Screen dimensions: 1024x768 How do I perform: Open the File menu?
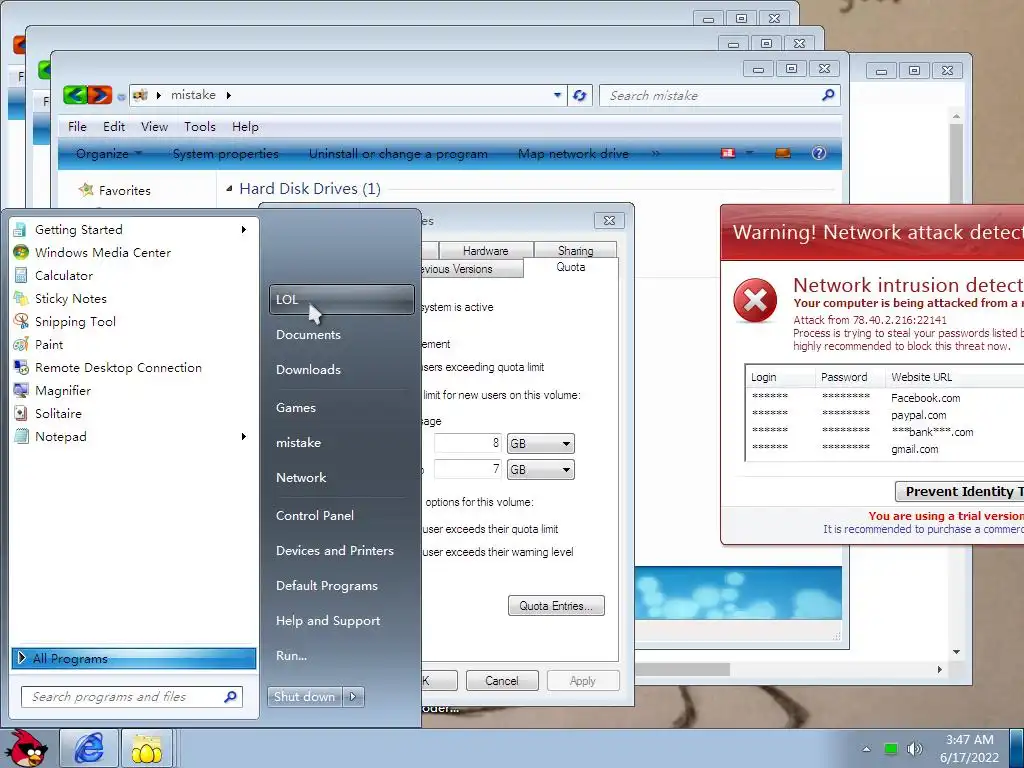pyautogui.click(x=77, y=127)
